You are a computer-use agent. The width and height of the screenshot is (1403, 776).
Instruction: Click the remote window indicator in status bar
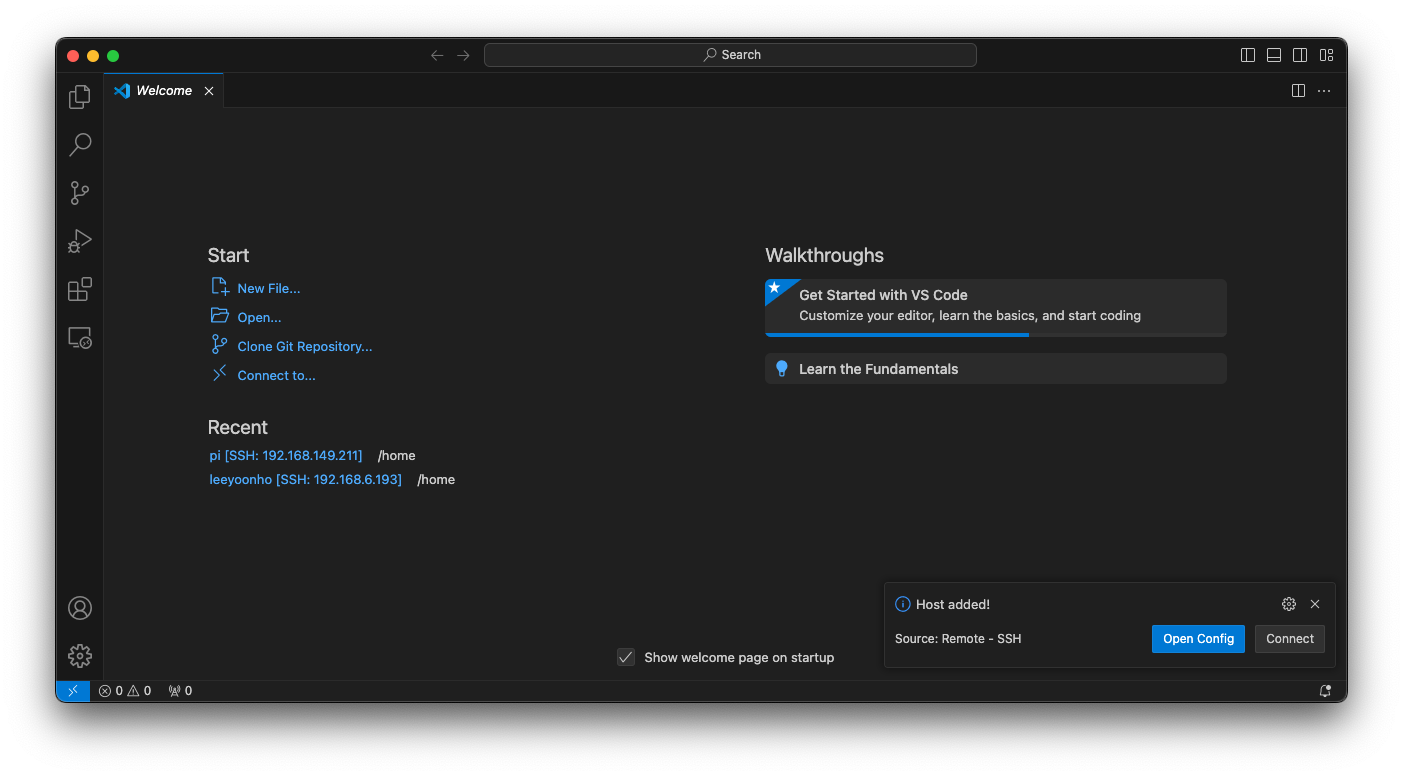(73, 691)
